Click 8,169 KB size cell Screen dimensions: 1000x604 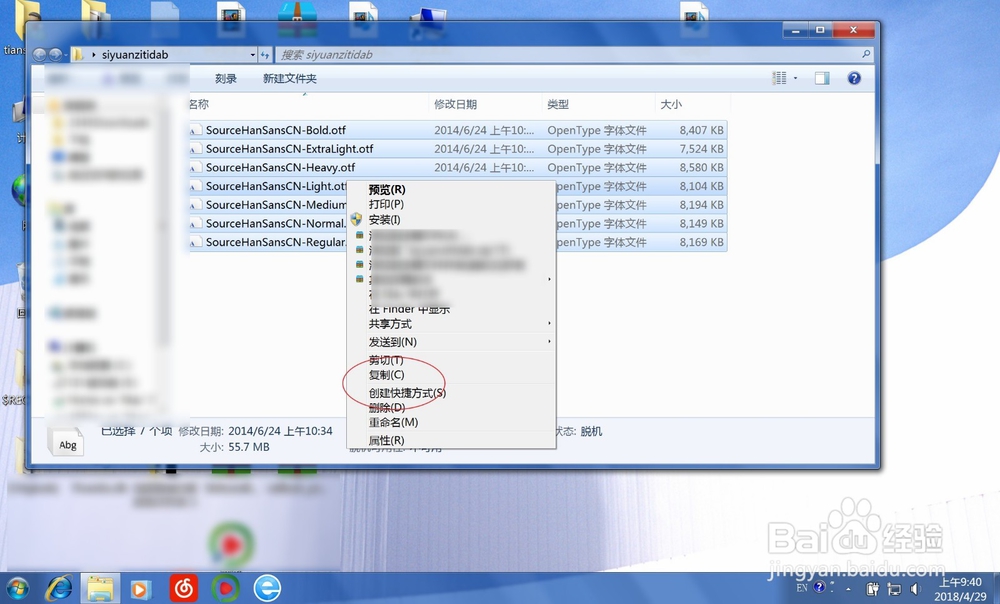pyautogui.click(x=702, y=242)
